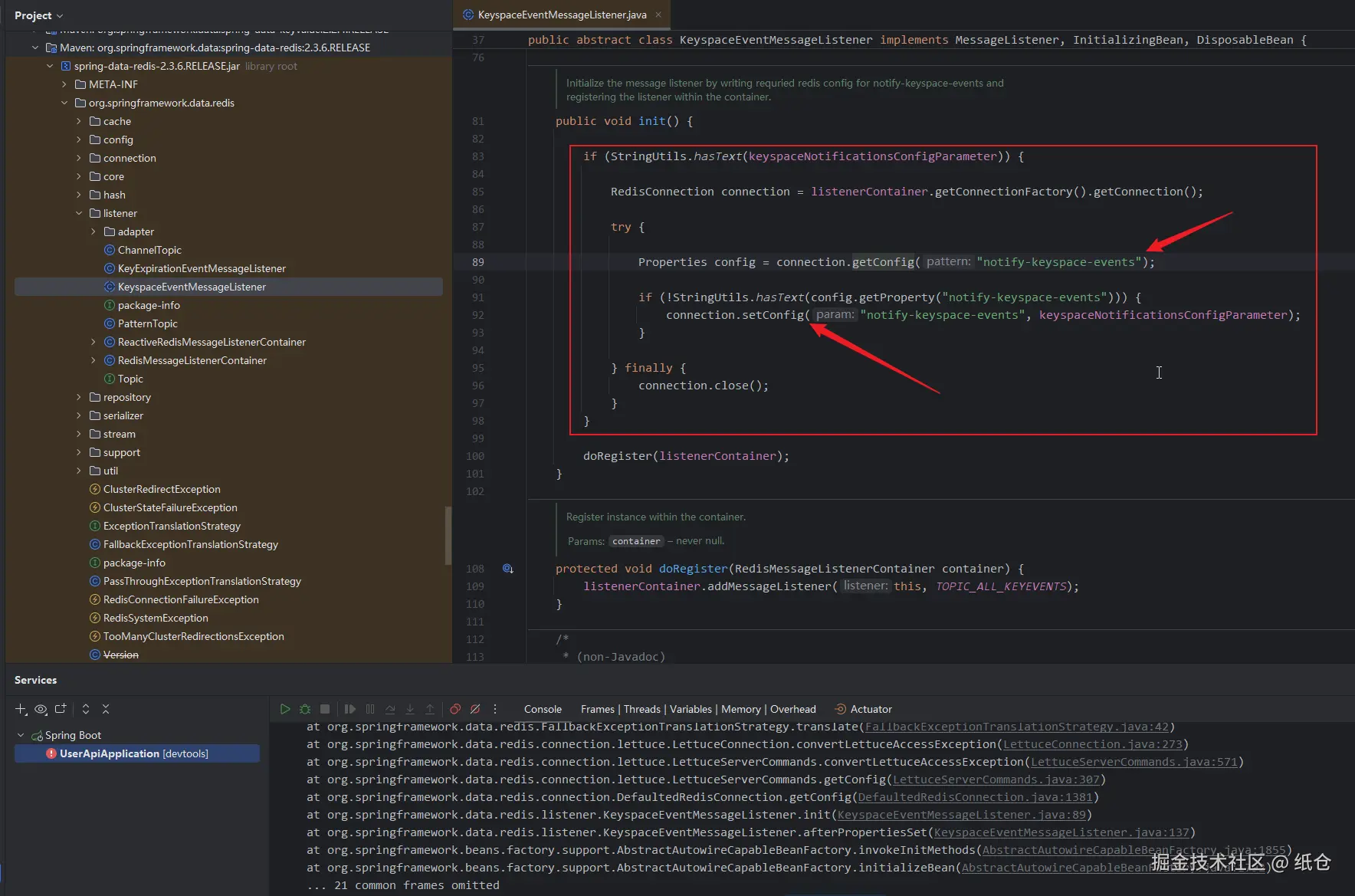Select UserApiApplication [devtools] in Services

click(137, 753)
